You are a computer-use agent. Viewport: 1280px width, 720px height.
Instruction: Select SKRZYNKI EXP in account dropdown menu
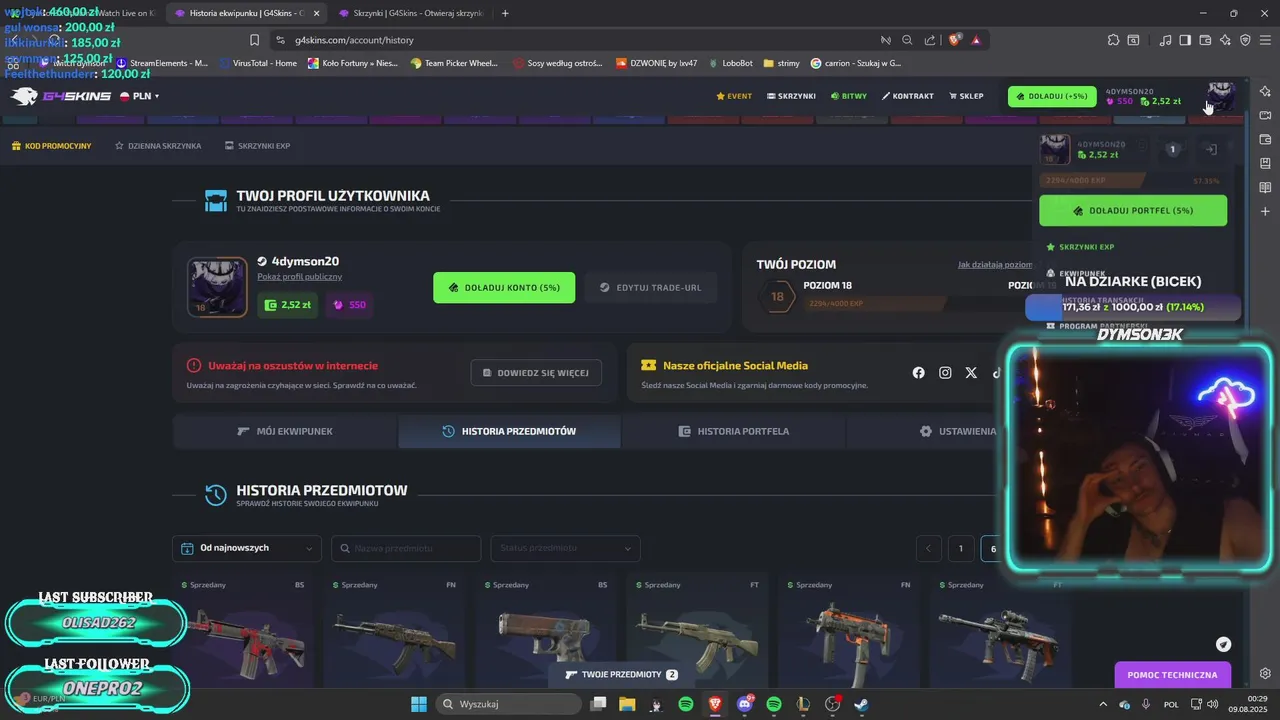[1080, 246]
